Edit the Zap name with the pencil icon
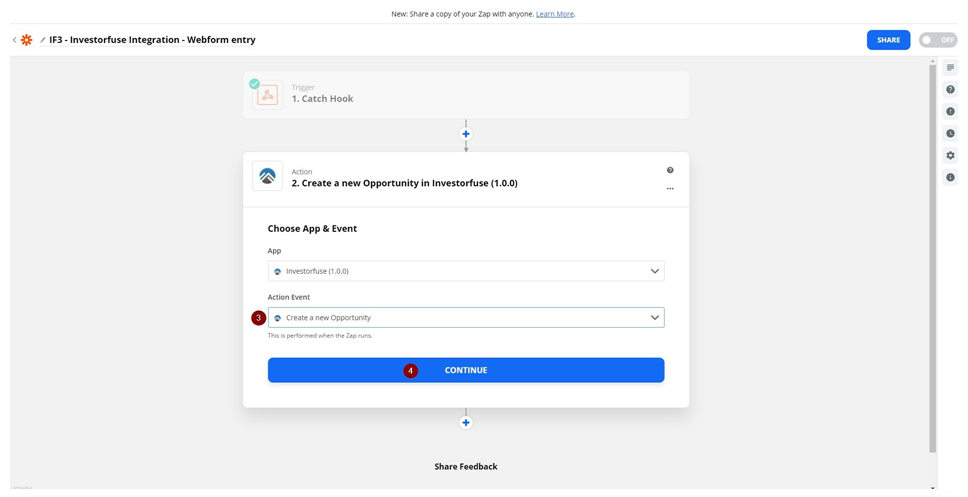This screenshot has height=497, width=968. (43, 40)
